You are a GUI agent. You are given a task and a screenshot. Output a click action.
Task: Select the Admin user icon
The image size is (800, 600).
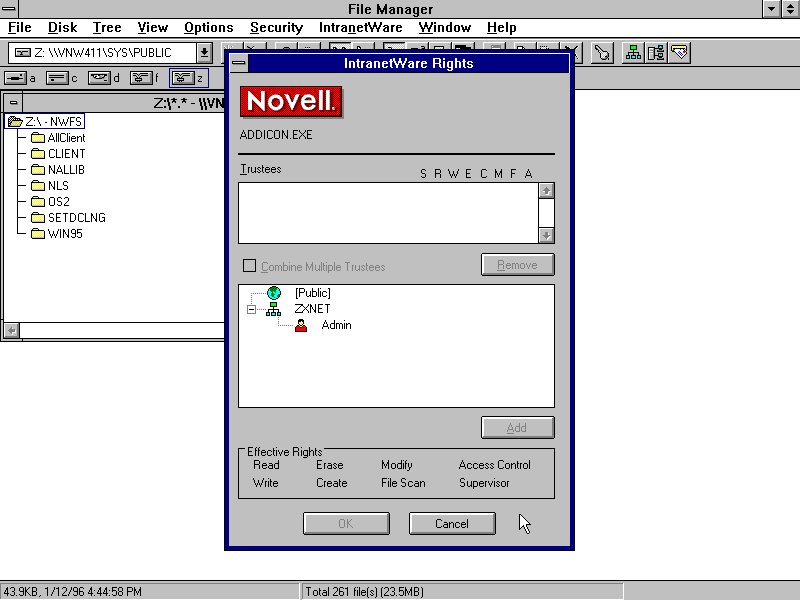coord(301,326)
